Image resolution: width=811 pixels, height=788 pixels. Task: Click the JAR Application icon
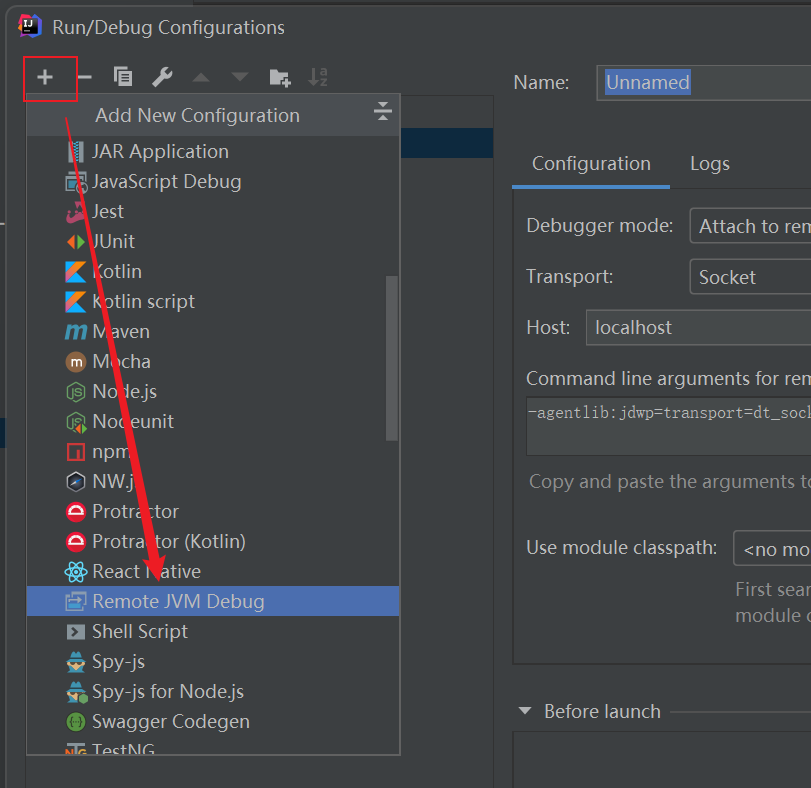point(76,151)
